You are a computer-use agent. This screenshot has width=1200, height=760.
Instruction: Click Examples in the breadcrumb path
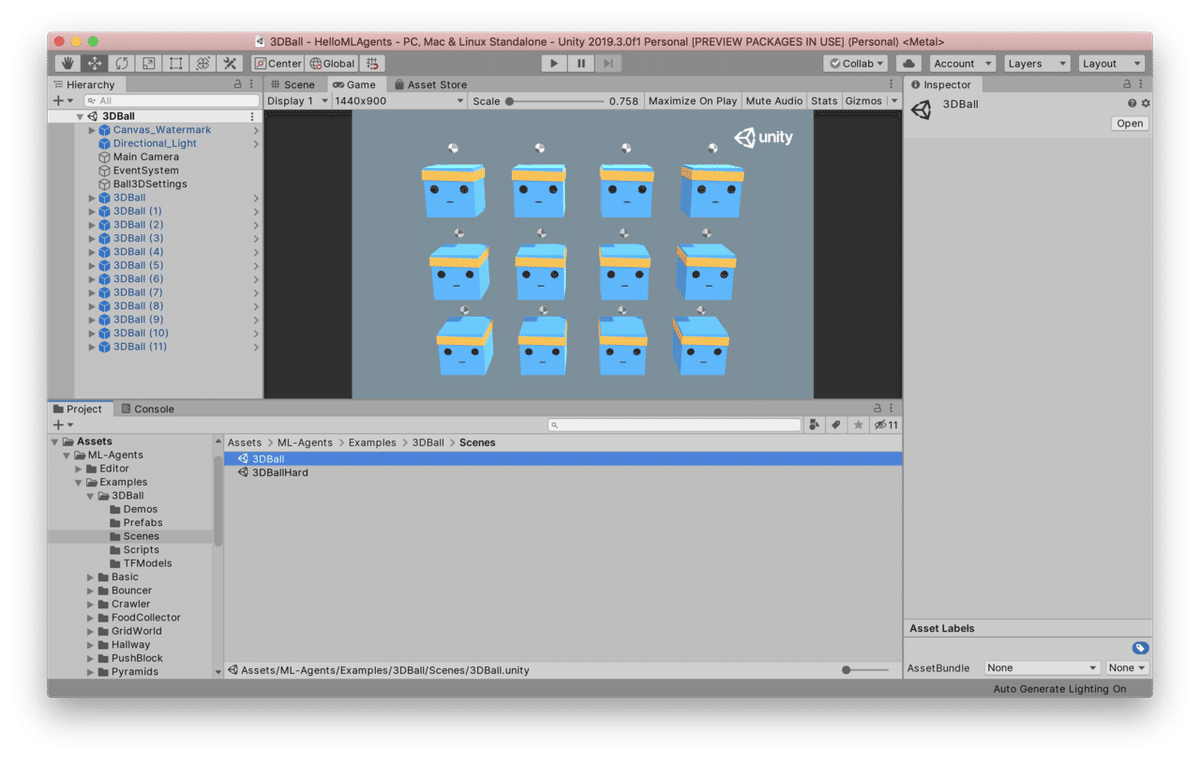click(372, 442)
